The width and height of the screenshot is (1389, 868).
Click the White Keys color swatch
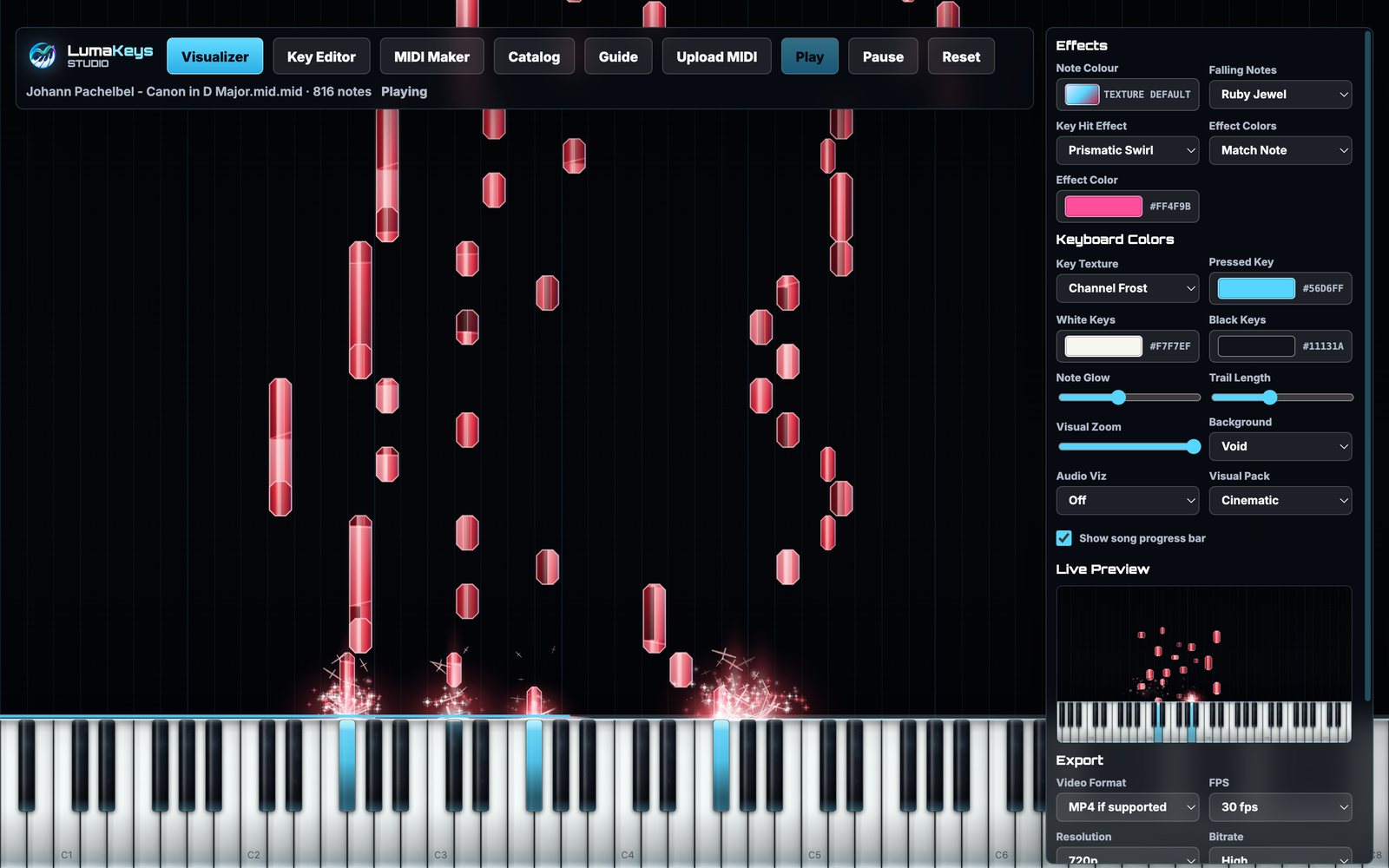(x=1103, y=346)
